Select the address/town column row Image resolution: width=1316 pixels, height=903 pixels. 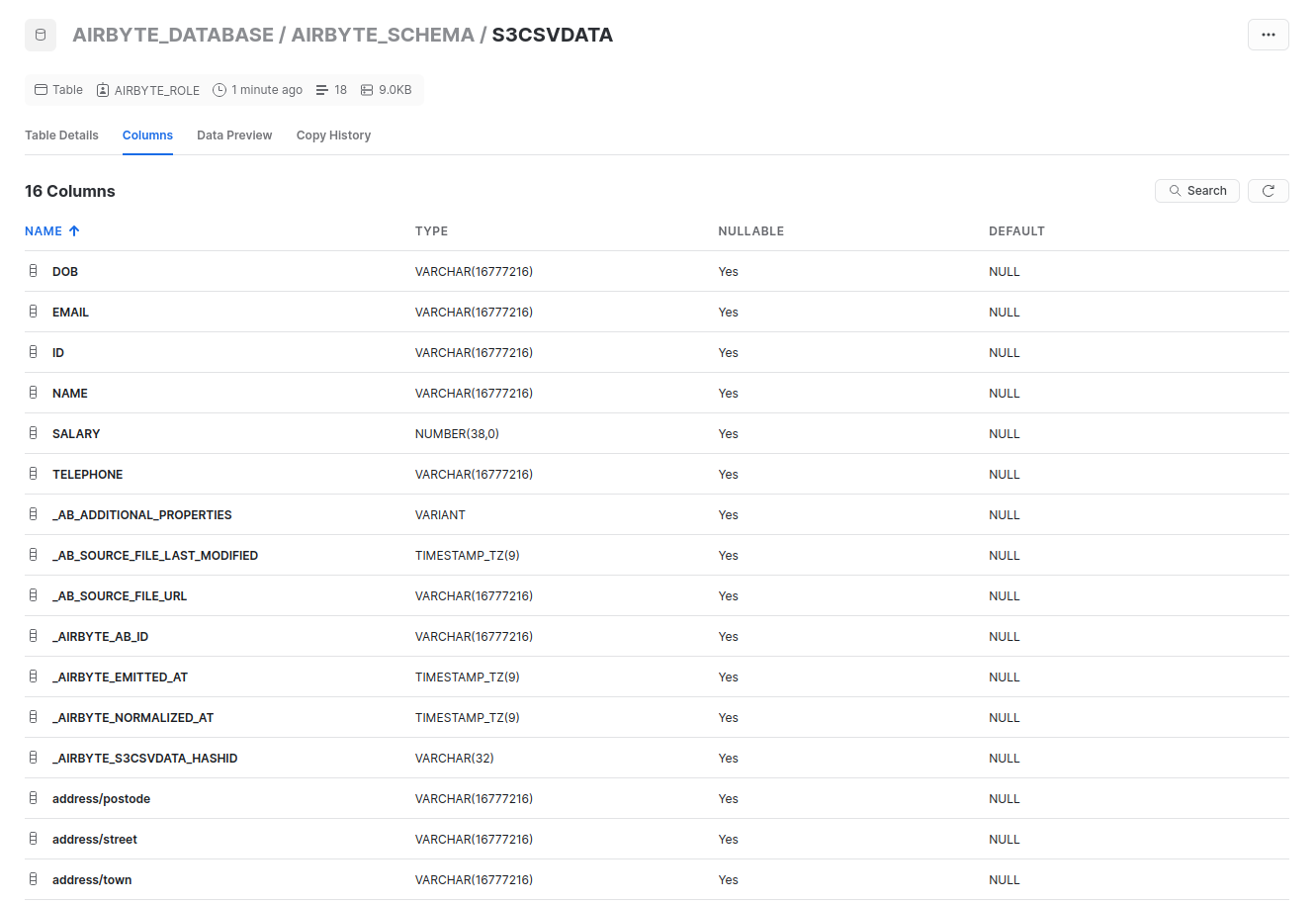point(92,879)
